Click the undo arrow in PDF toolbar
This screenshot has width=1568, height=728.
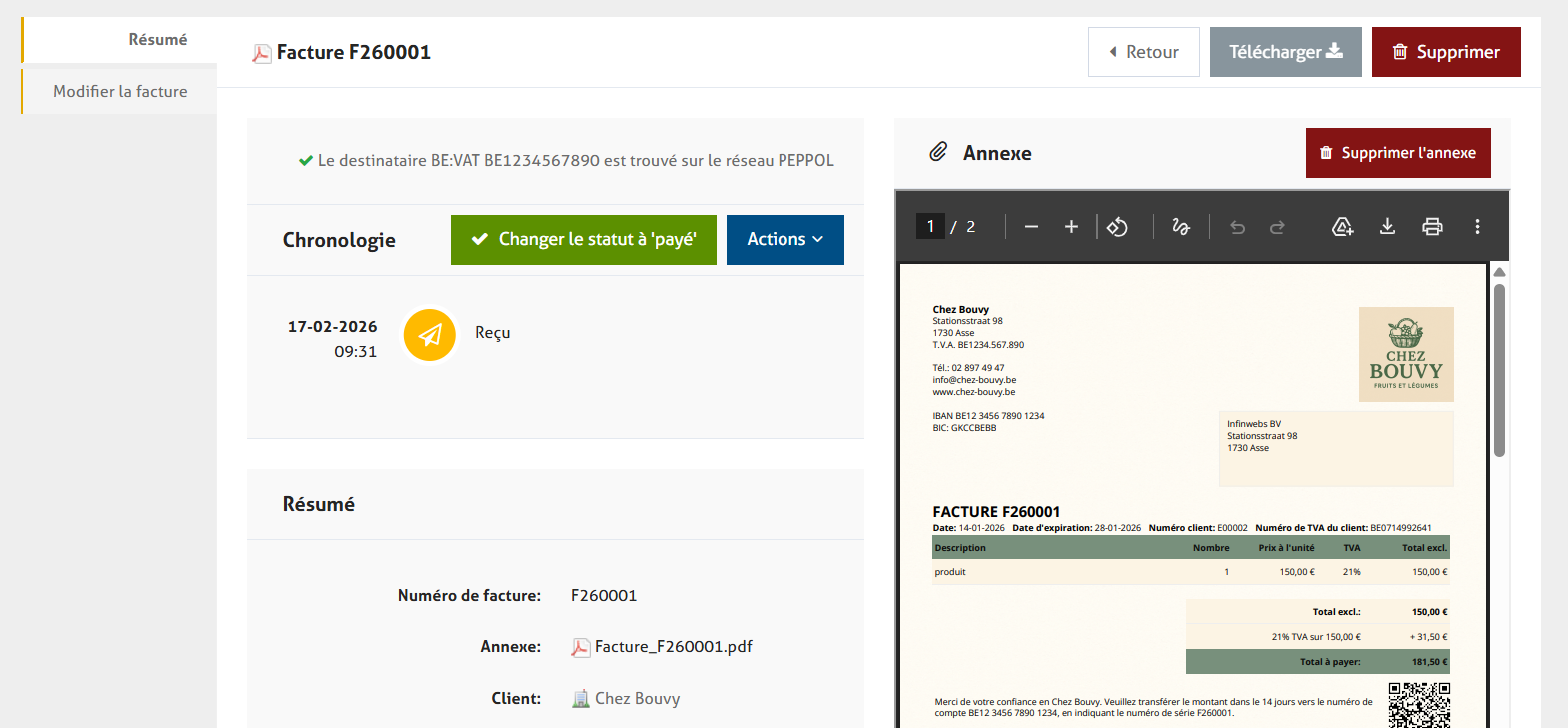coord(1237,227)
